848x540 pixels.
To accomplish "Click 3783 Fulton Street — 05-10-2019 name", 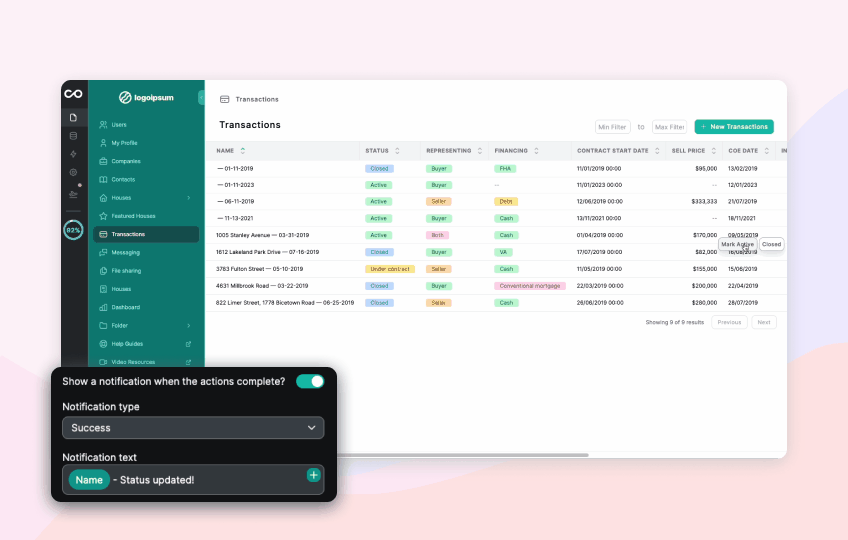I will [x=260, y=269].
